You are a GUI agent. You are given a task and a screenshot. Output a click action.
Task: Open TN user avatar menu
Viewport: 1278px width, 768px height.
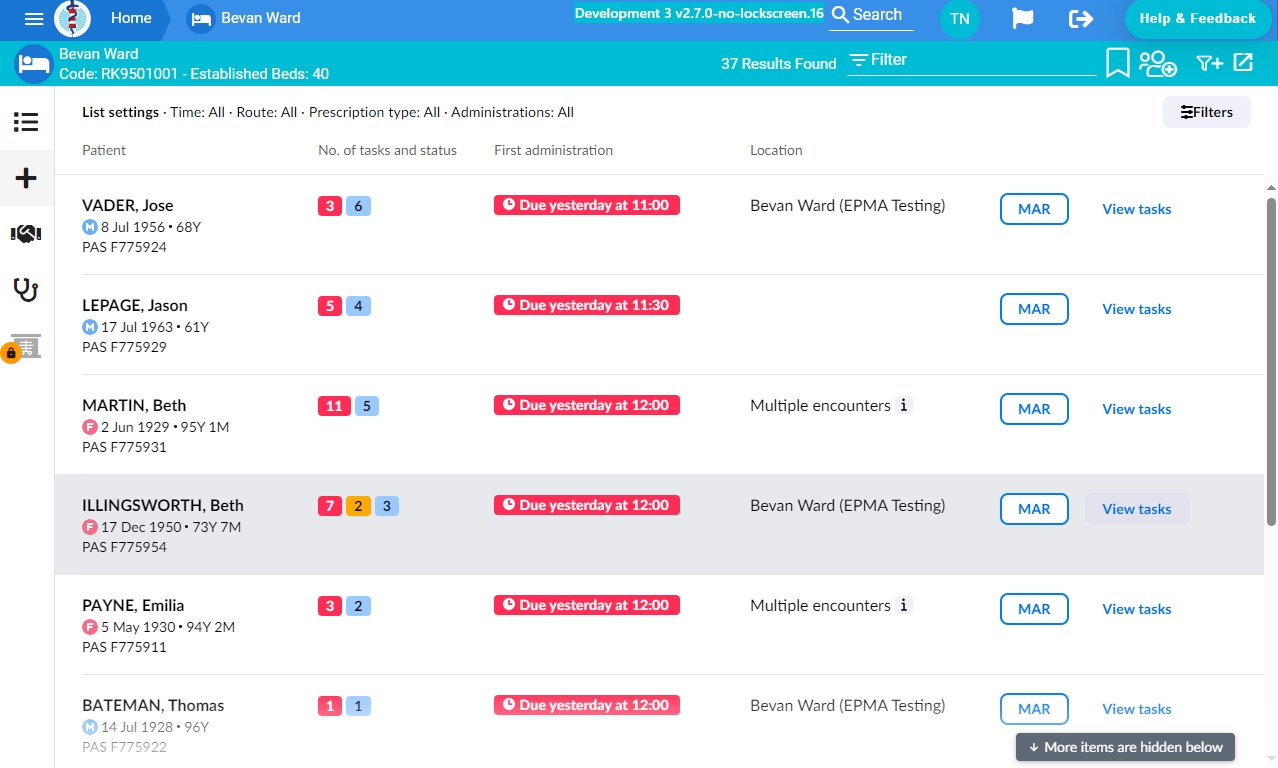[x=960, y=19]
